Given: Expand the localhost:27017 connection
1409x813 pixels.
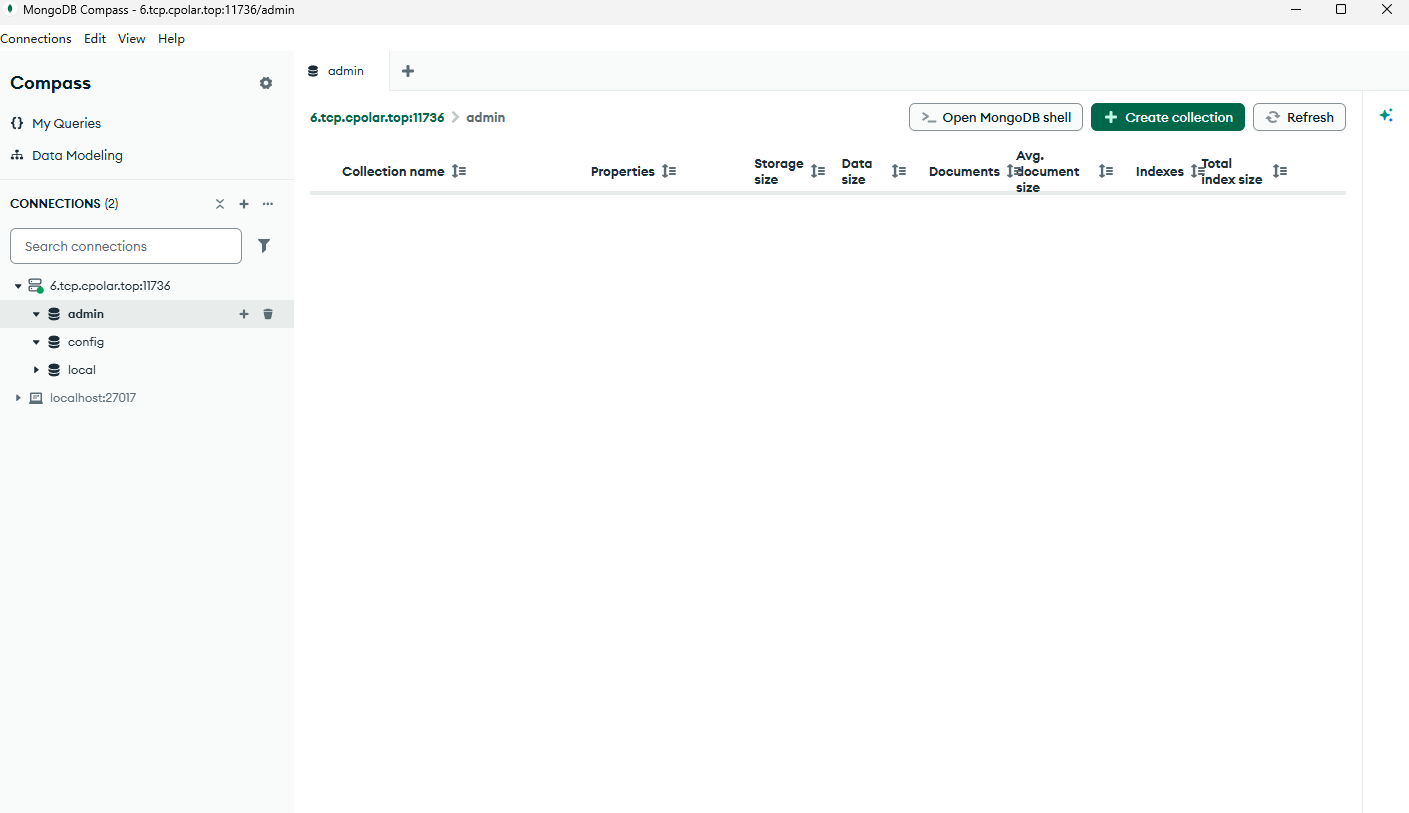Looking at the screenshot, I should coord(18,398).
